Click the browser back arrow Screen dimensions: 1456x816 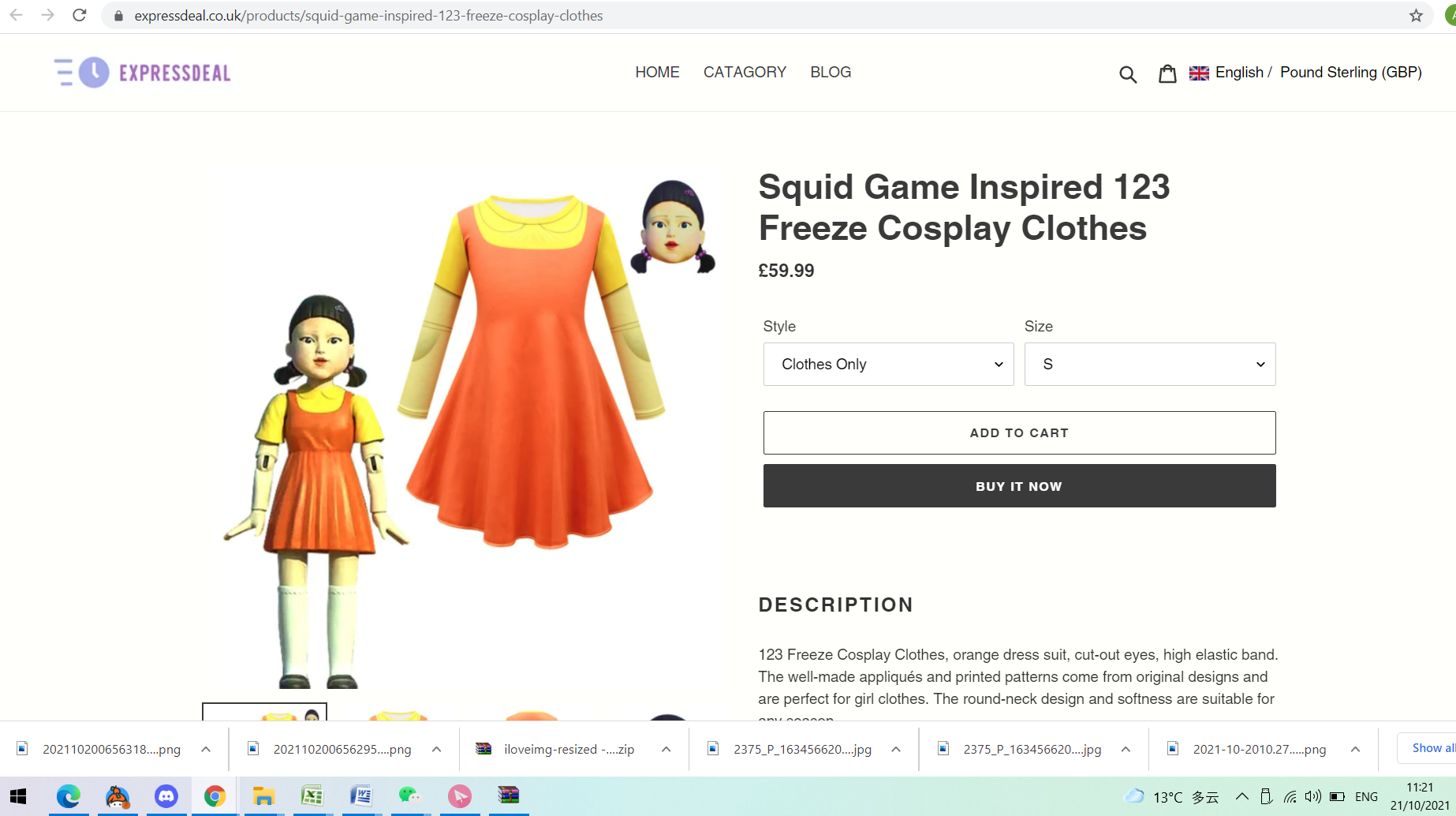(x=16, y=15)
